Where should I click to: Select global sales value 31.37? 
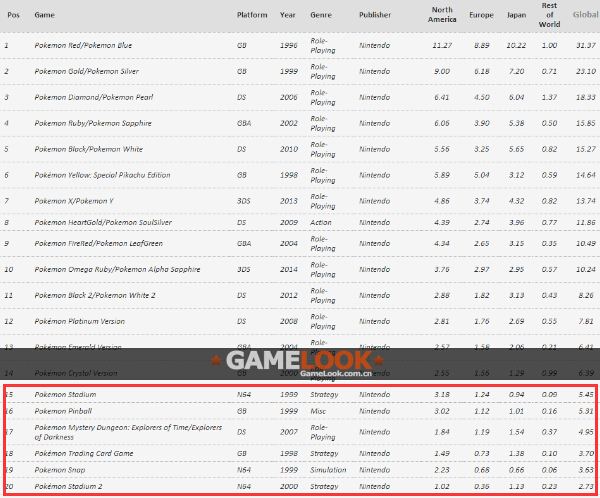click(586, 45)
